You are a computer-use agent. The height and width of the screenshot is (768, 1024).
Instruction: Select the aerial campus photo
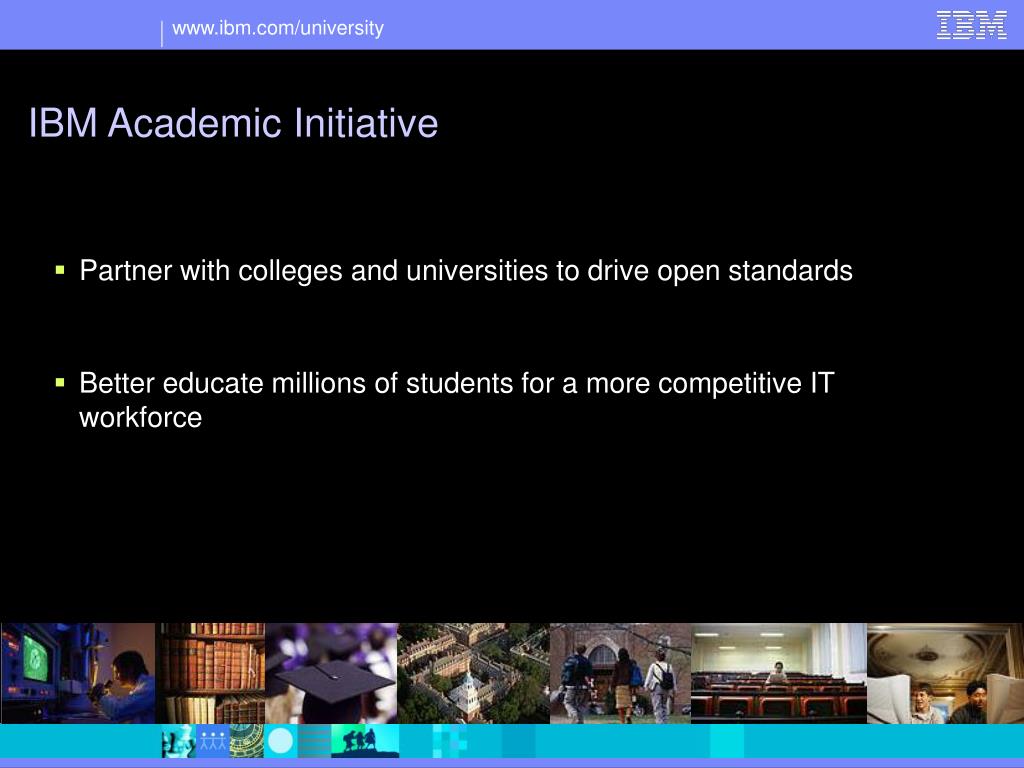[473, 673]
